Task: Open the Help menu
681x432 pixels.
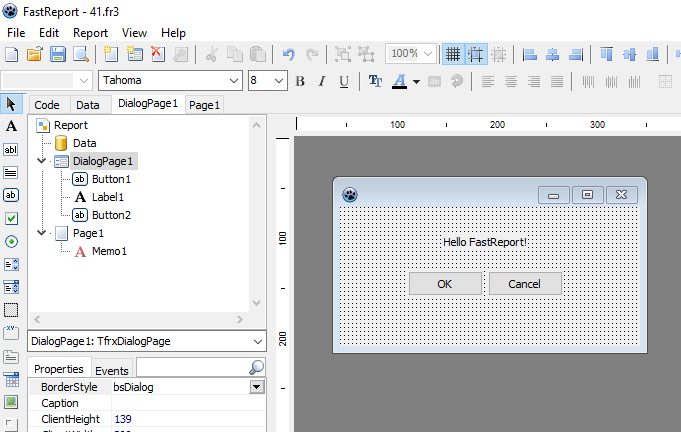Action: [x=173, y=33]
